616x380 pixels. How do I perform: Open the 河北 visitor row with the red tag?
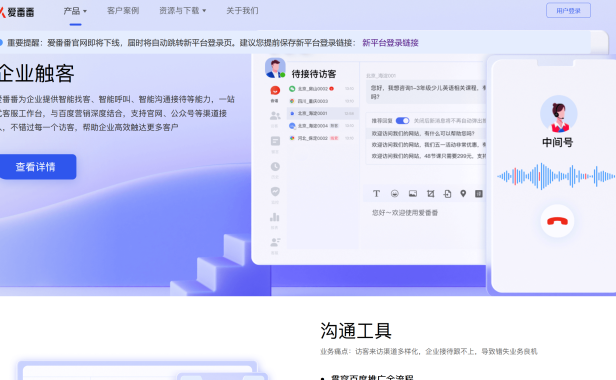322,138
